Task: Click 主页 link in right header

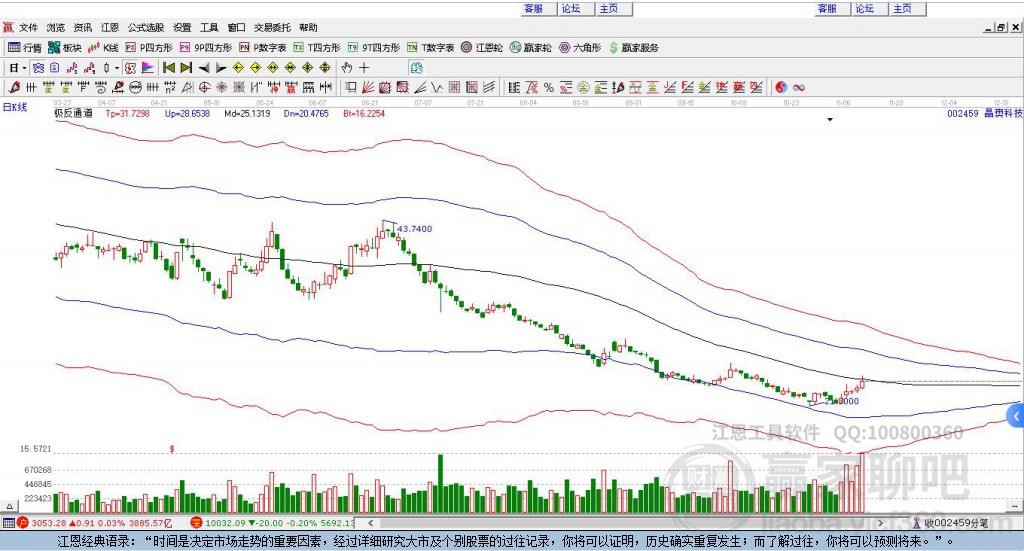Action: coord(903,8)
